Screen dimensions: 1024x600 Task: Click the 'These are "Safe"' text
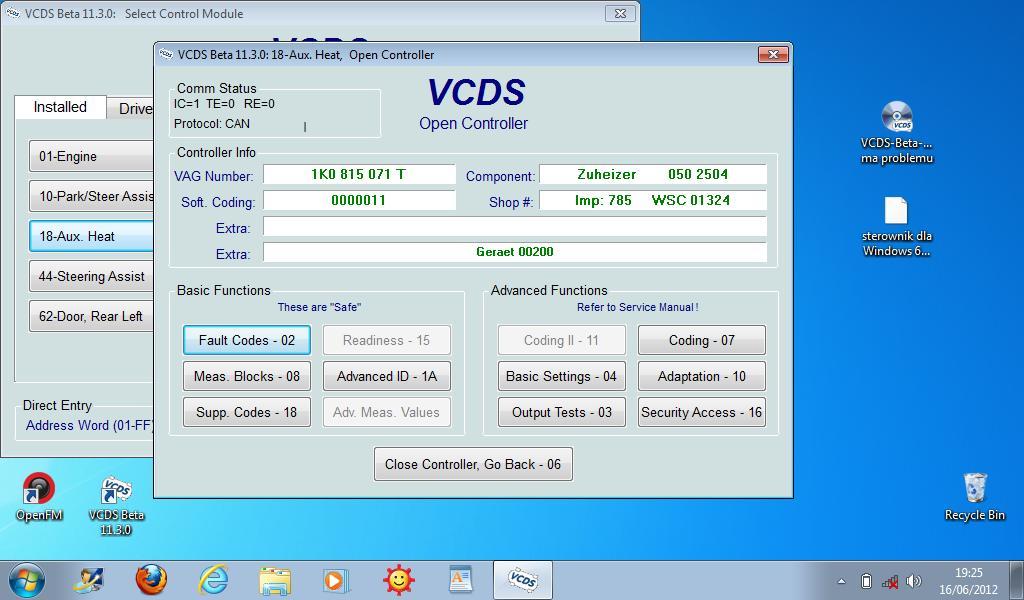coord(319,307)
